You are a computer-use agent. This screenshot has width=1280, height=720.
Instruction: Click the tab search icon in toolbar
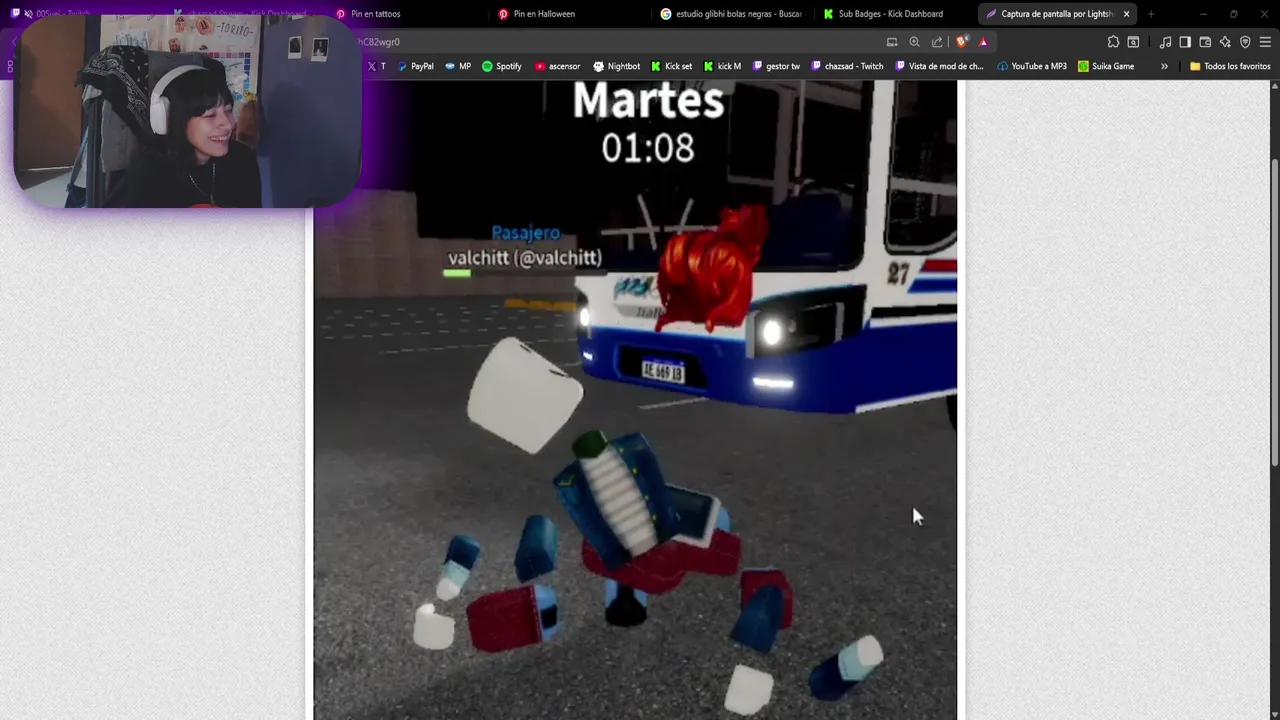tap(1133, 42)
